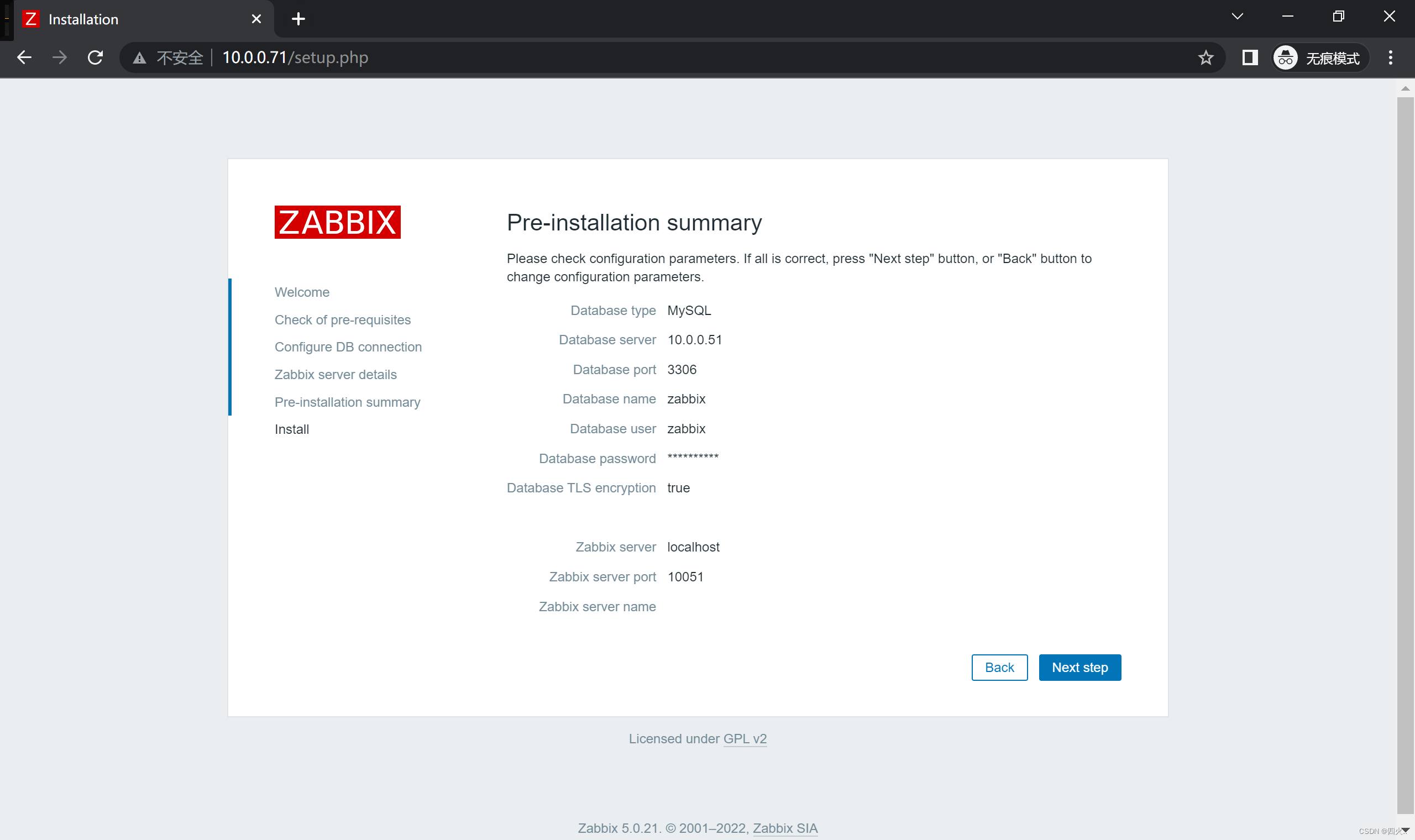Click the Welcome step in sidebar

pos(302,292)
